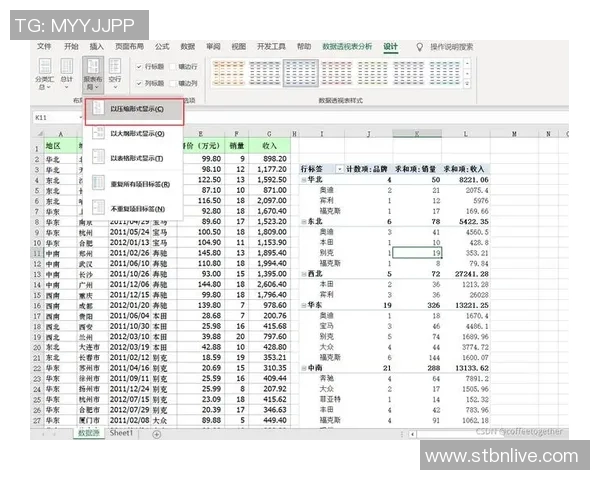Open the 分类汇总 (Subtotals) dropdown
The width and height of the screenshot is (600, 480).
coord(45,74)
